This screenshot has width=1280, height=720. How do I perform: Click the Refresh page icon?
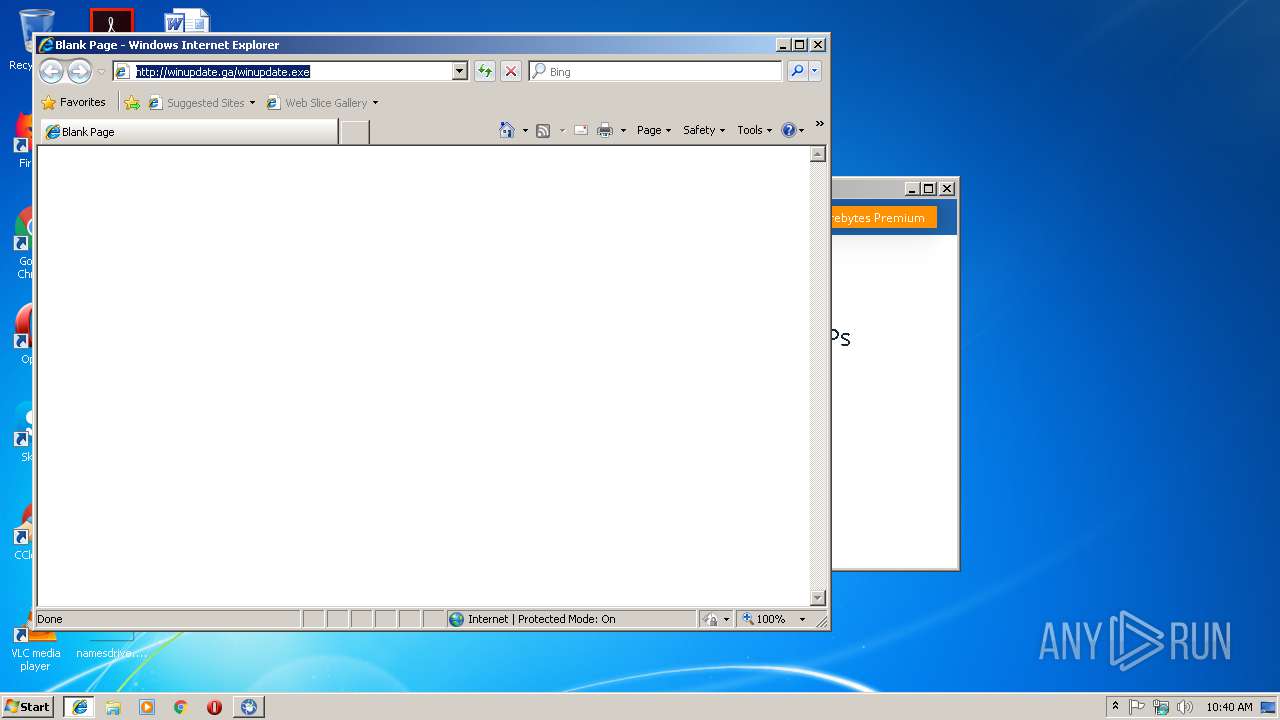485,71
